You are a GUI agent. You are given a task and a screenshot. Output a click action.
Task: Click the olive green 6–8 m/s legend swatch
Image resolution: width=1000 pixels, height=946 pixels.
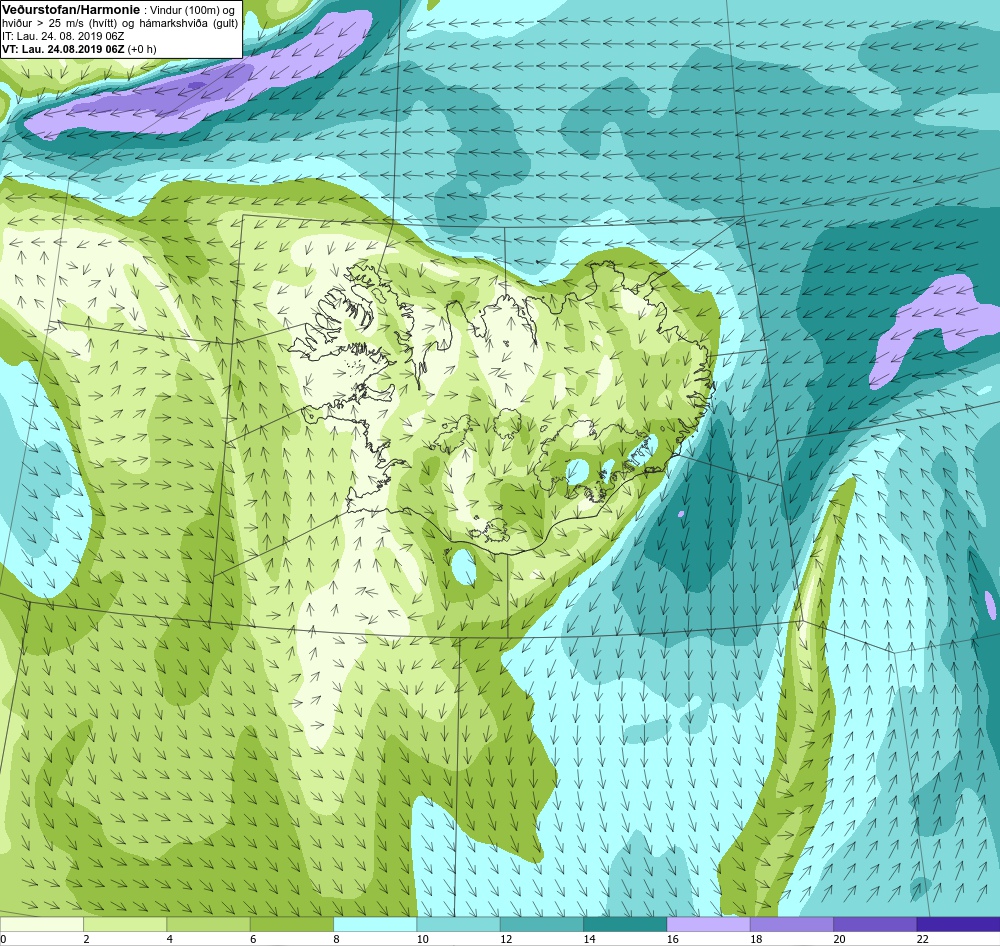pos(291,924)
